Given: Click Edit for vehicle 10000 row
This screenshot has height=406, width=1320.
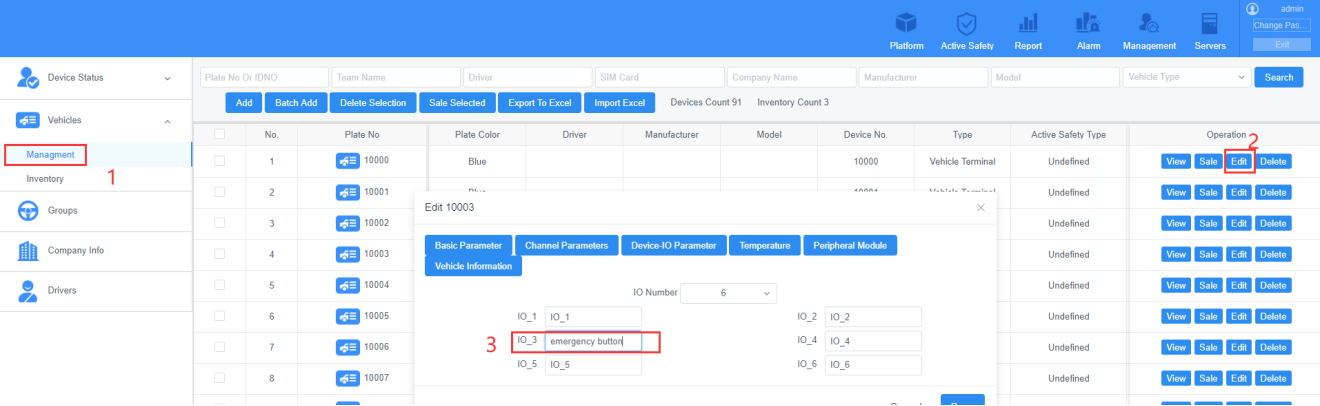Looking at the screenshot, I should [1239, 161].
